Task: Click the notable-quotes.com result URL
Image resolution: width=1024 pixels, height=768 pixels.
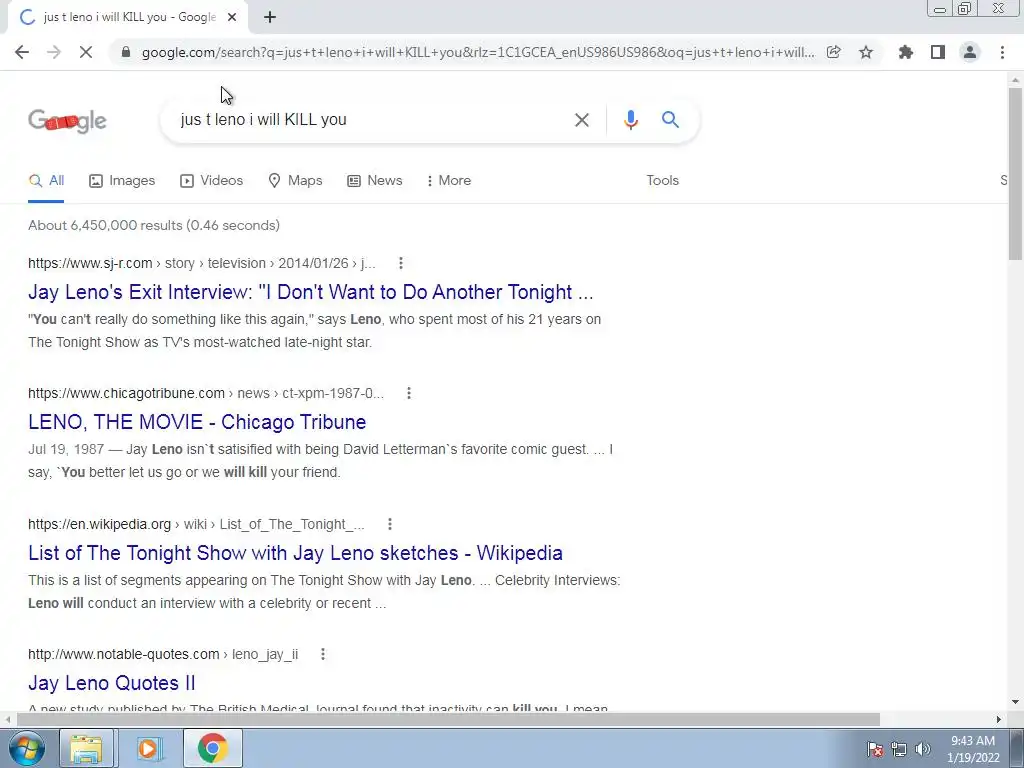Action: coord(163,654)
